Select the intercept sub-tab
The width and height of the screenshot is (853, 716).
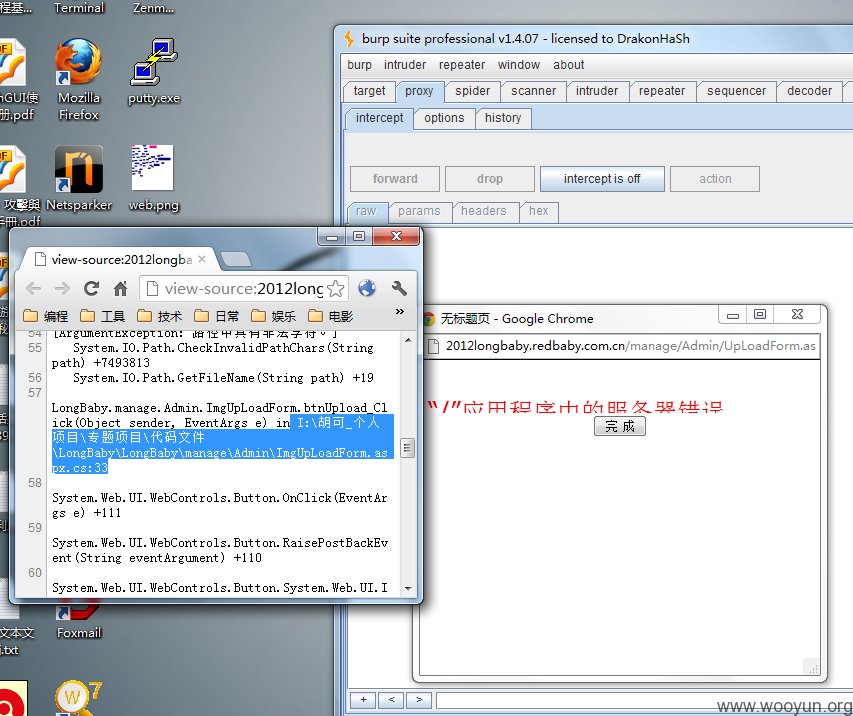(x=379, y=118)
